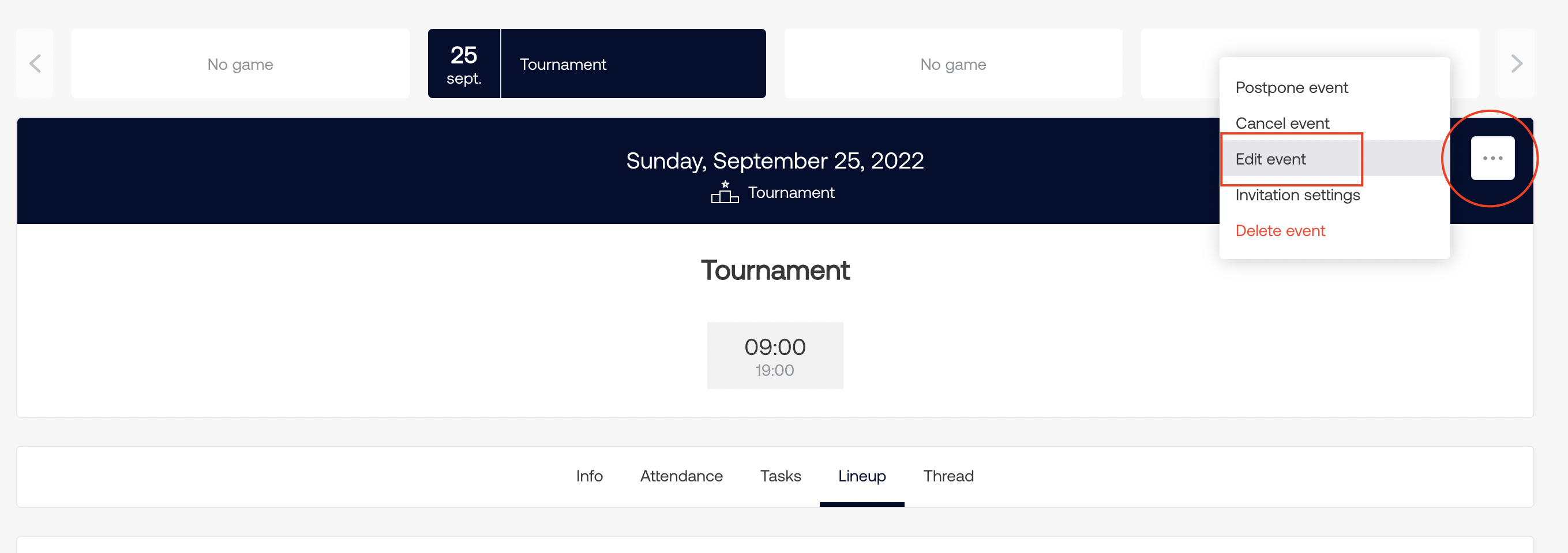Click the first No game card

point(241,63)
